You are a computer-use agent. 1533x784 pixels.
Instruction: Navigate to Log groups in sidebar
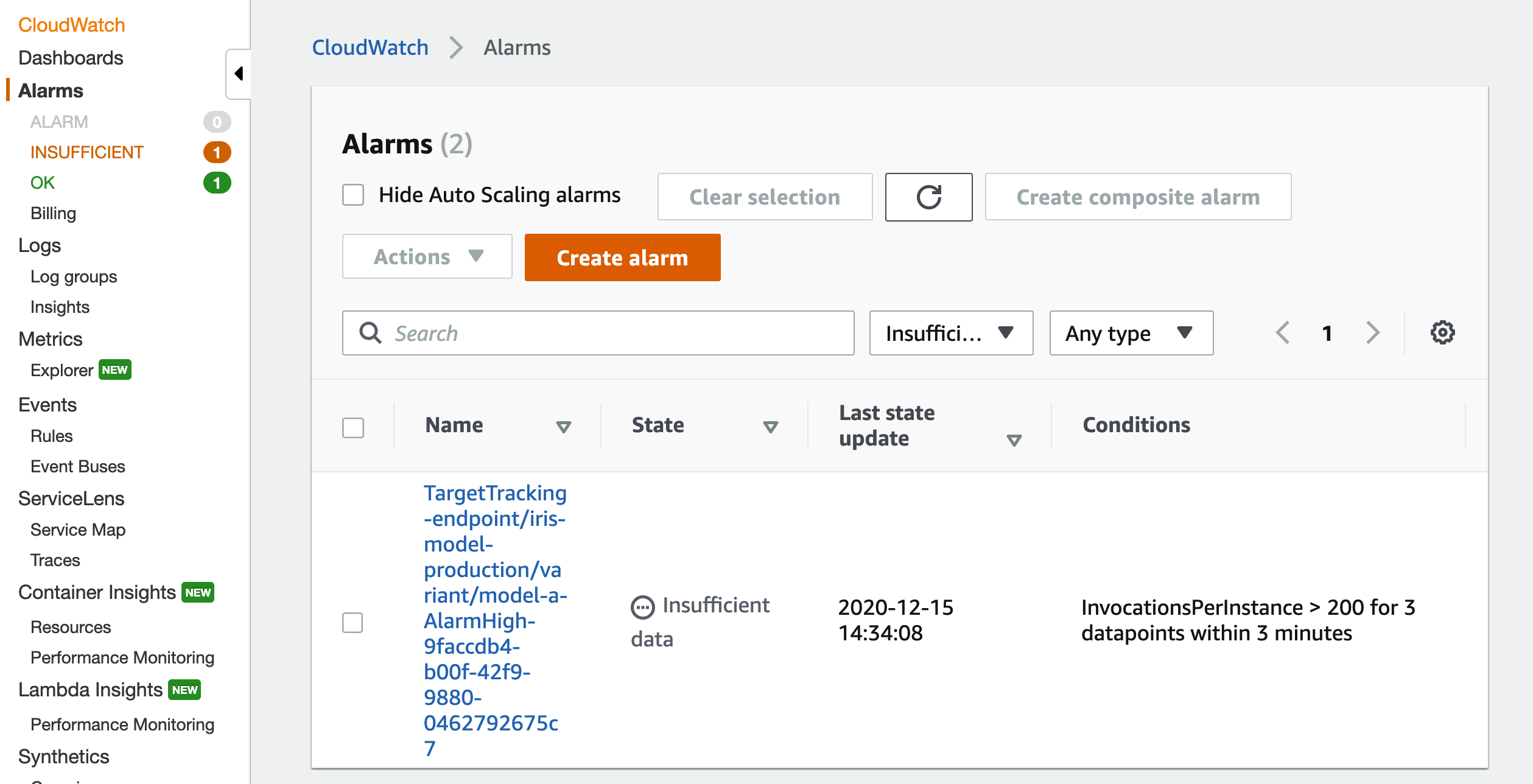click(x=74, y=276)
